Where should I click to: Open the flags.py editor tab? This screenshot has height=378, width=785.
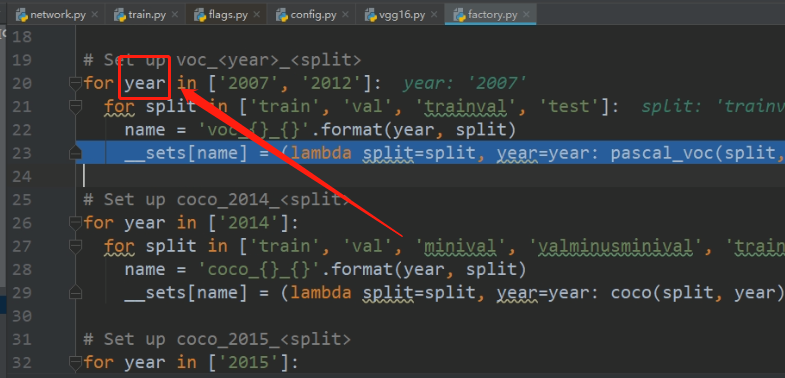click(227, 15)
